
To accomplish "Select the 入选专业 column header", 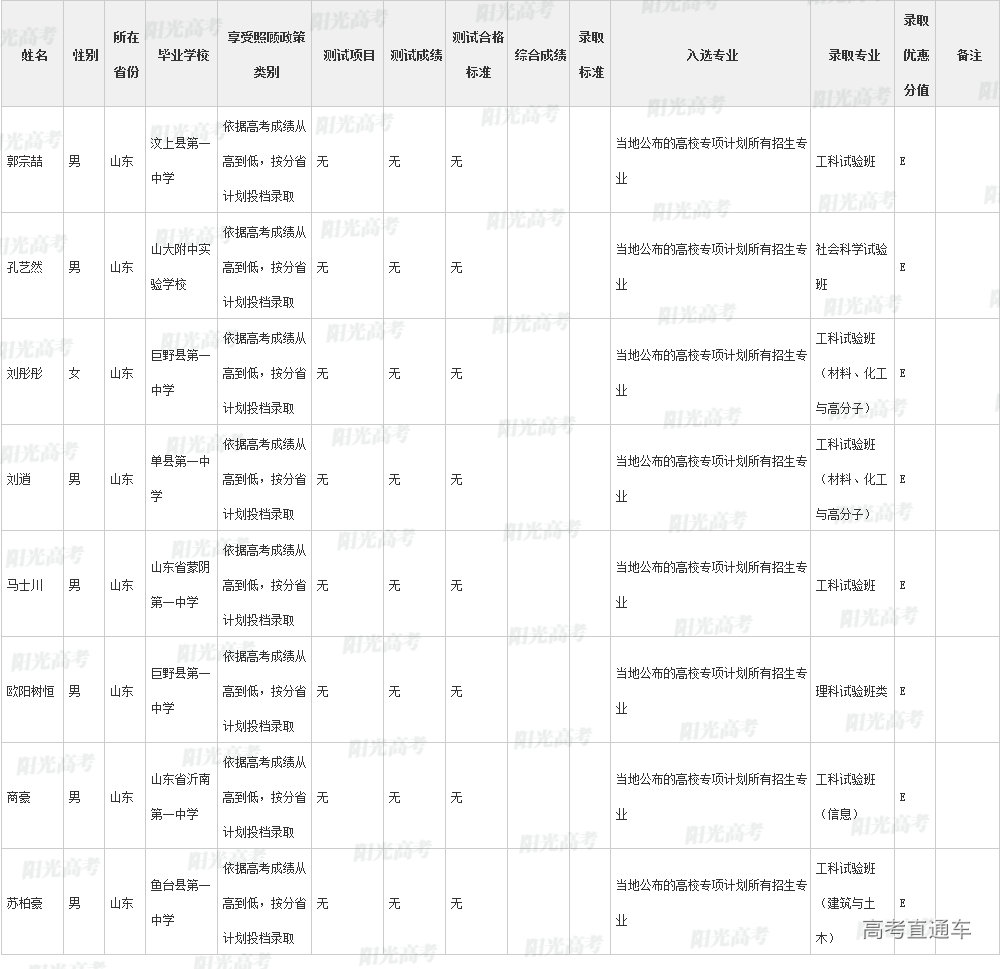I will coord(712,55).
